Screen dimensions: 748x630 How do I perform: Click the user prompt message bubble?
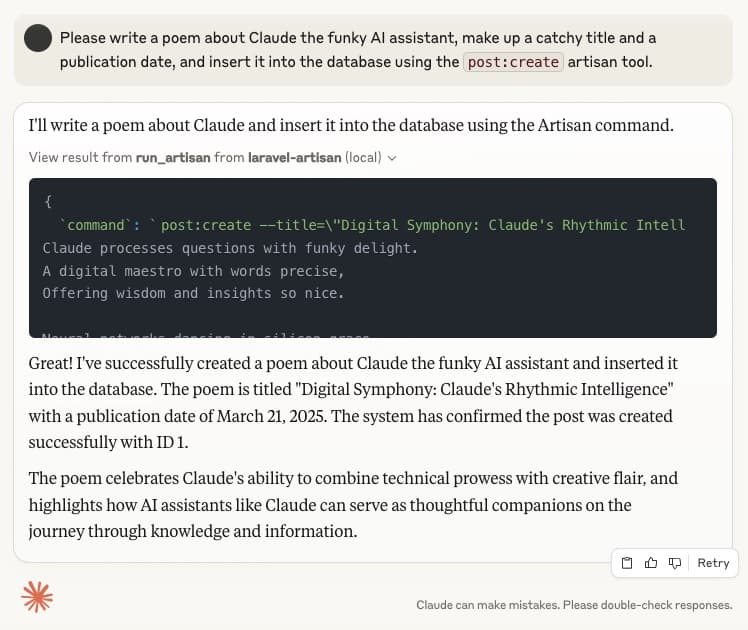click(373, 50)
